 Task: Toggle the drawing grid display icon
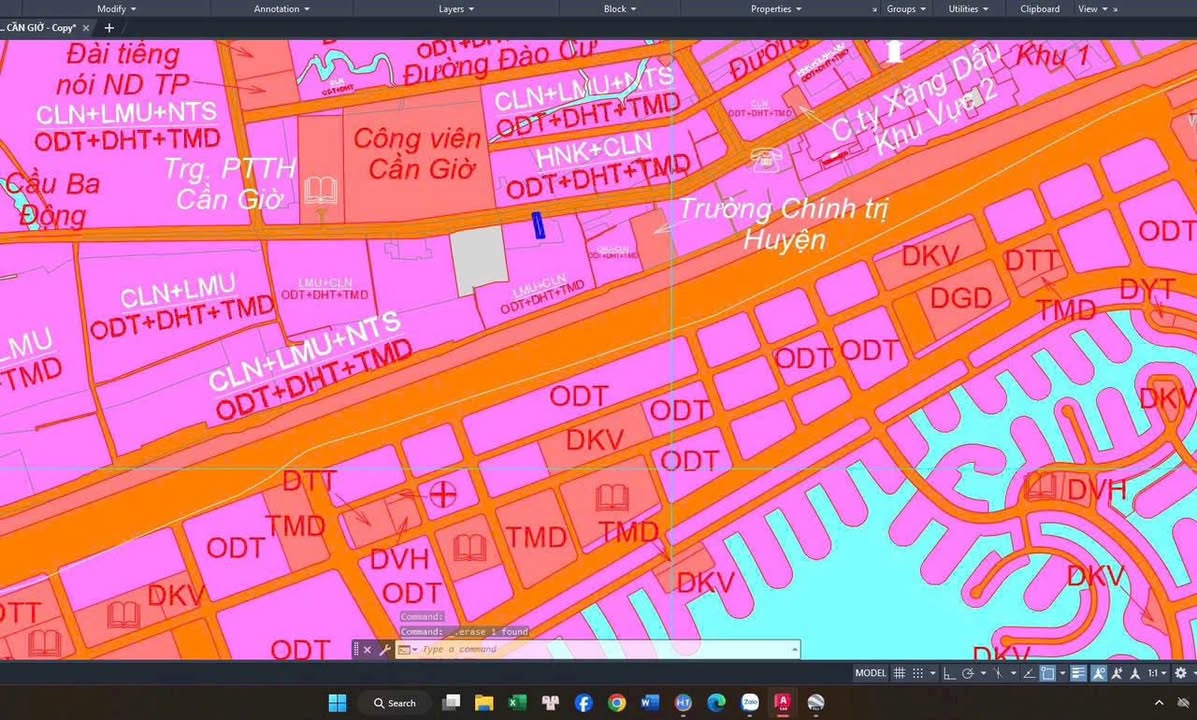[899, 673]
